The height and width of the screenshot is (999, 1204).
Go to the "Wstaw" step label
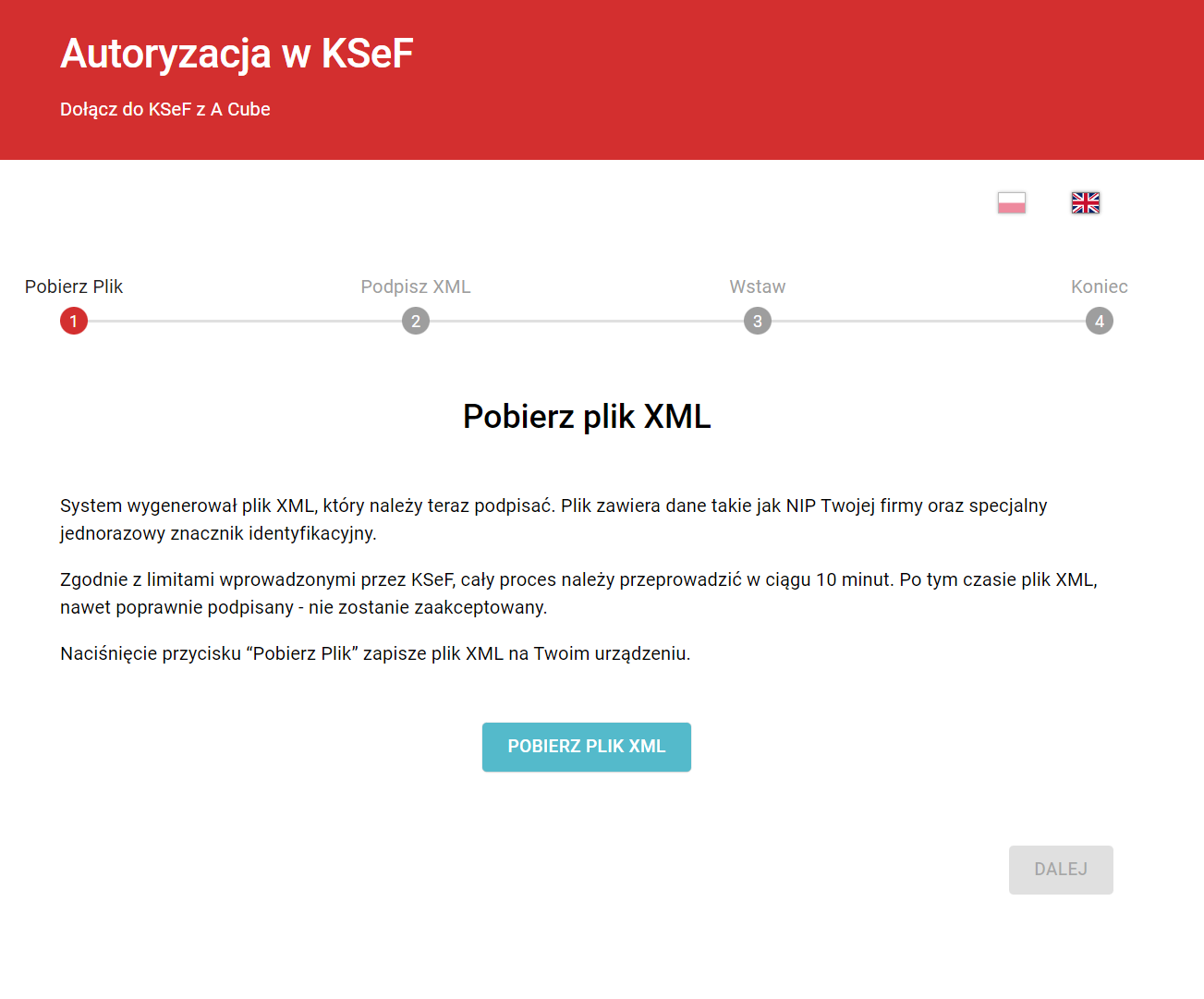click(758, 286)
